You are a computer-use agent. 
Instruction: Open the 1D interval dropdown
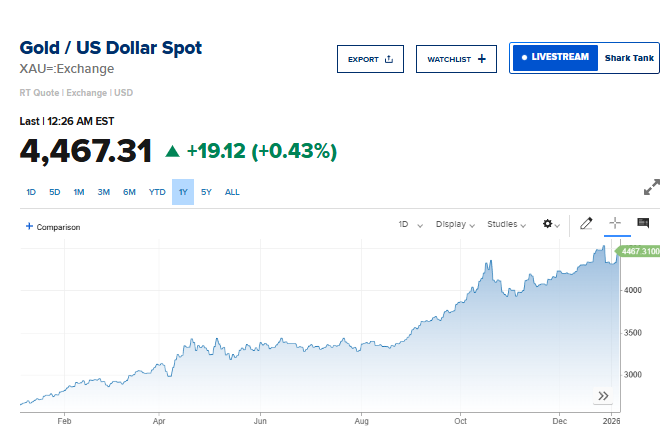pyautogui.click(x=410, y=224)
